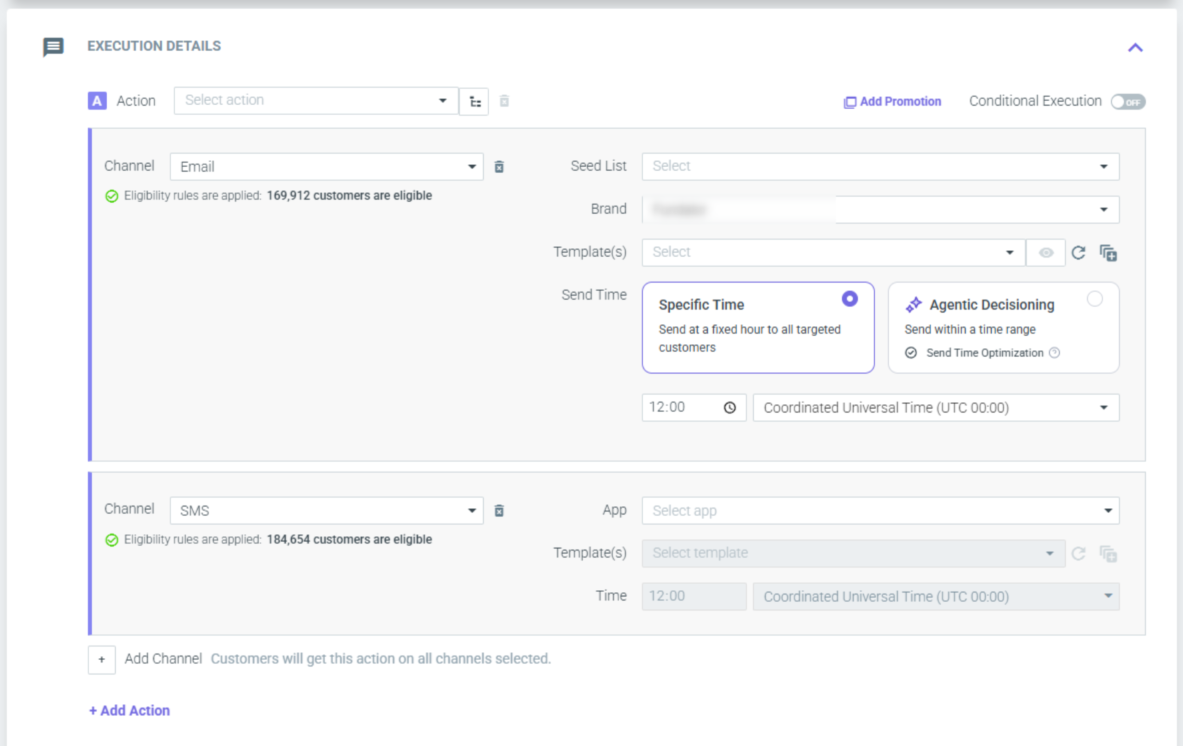Collapse the Execution Details section chevron
Image resolution: width=1183 pixels, height=746 pixels.
(1135, 48)
